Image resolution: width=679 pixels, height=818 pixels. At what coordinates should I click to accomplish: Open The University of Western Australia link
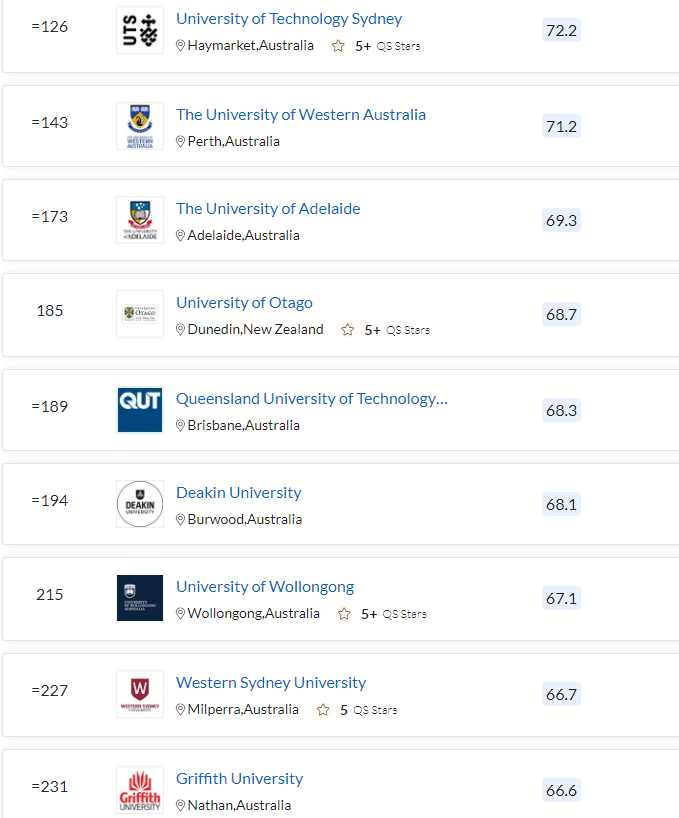(301, 115)
